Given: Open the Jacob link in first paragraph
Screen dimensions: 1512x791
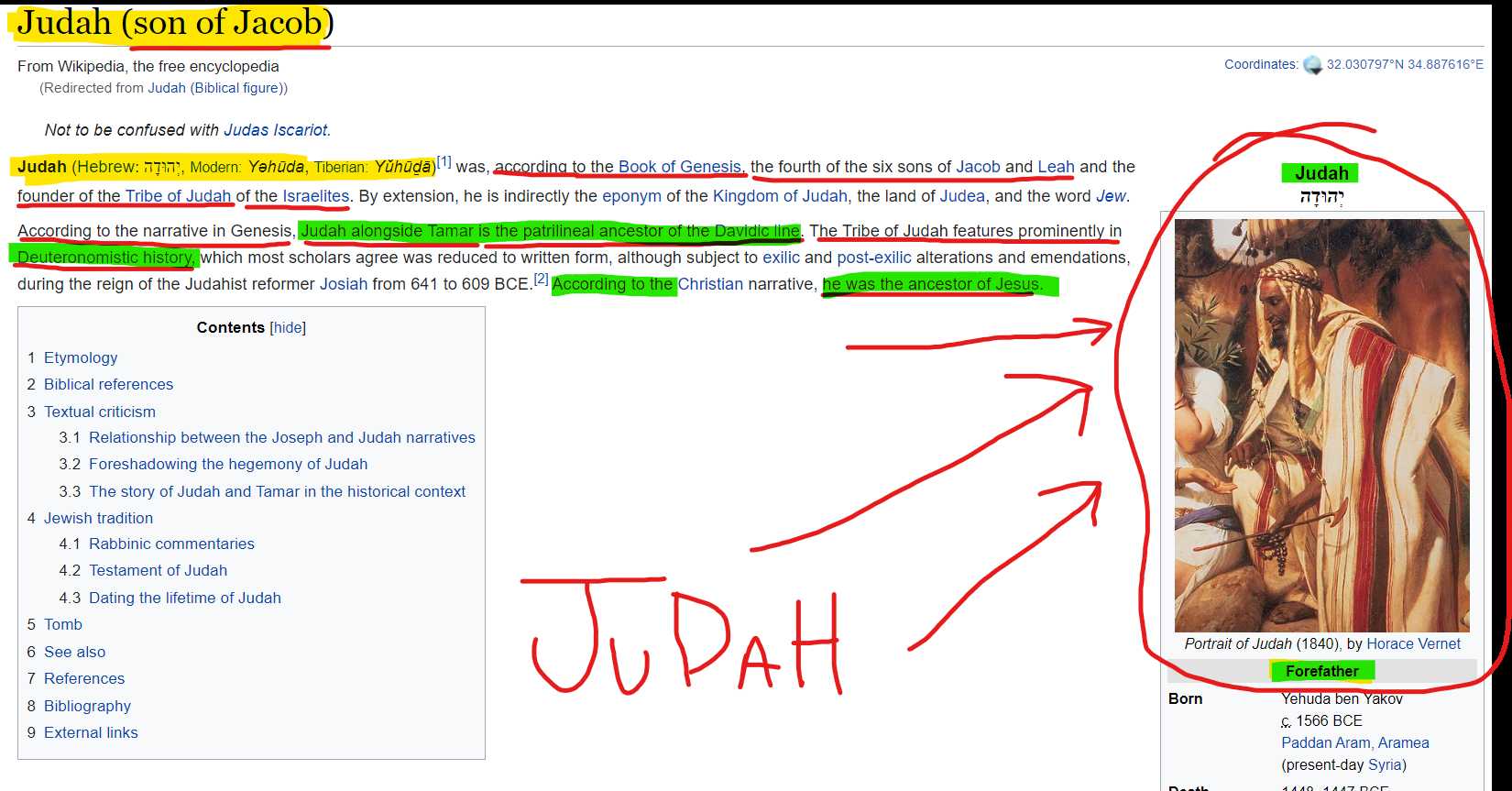Looking at the screenshot, I should click(x=978, y=167).
